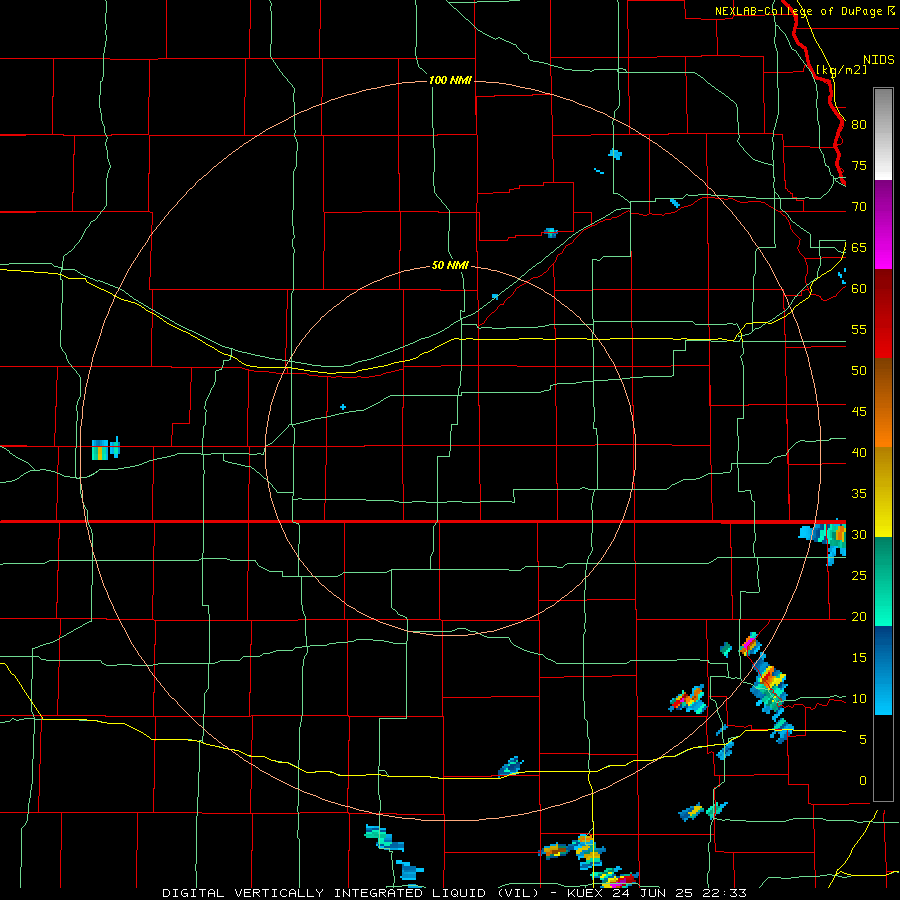Image resolution: width=900 pixels, height=900 pixels.
Task: Click the 60 value on the color scale
Action: (859, 289)
